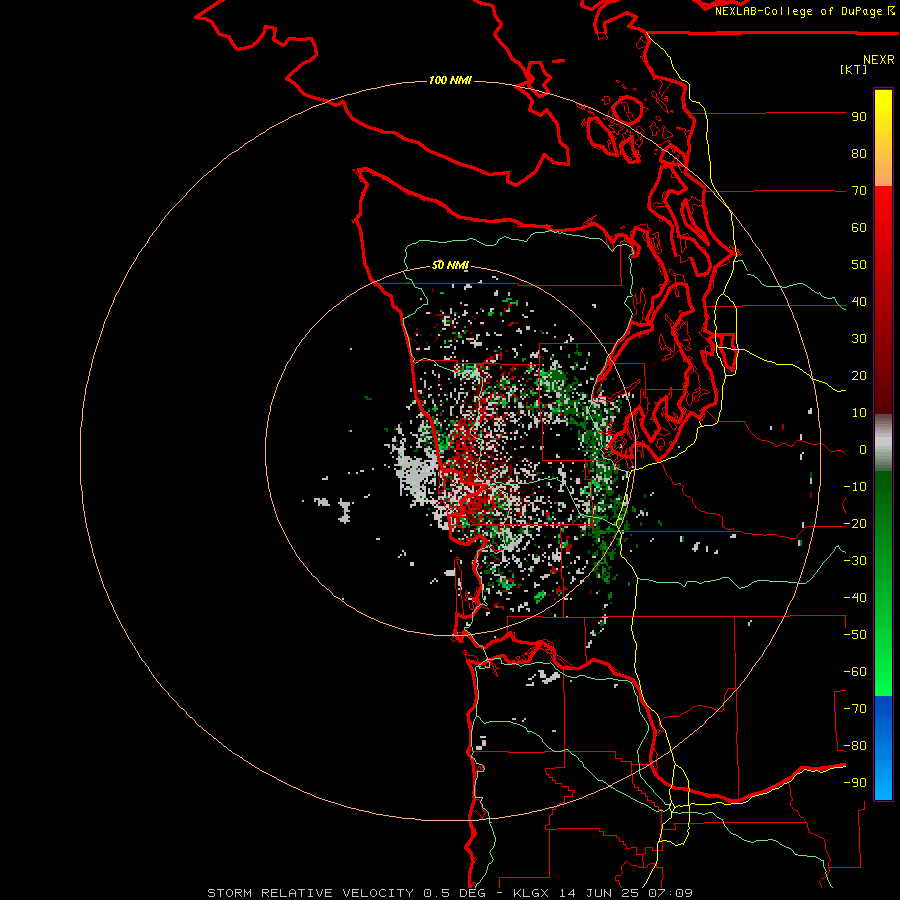Click the 14 JUN 25 date text
The width and height of the screenshot is (900, 900).
coord(599,893)
